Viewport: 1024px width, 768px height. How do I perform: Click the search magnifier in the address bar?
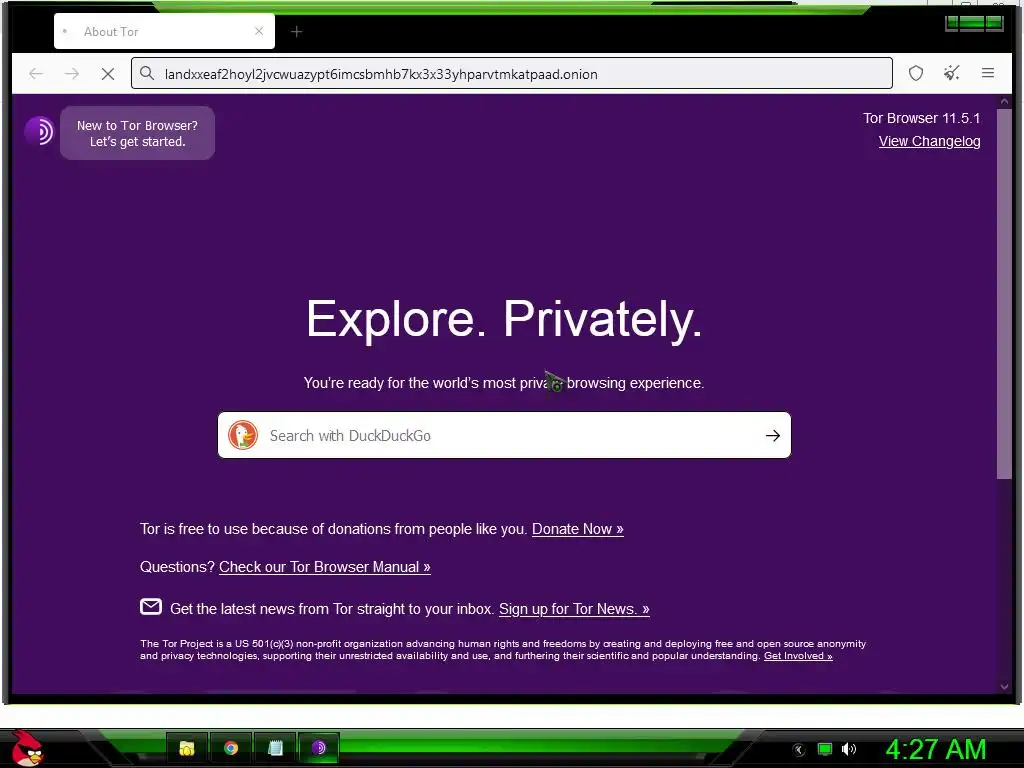148,73
